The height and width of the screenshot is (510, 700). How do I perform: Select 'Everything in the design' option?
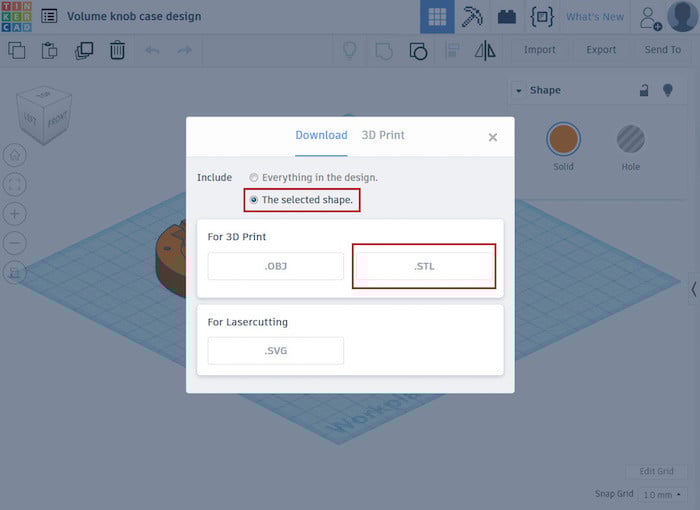coord(254,177)
